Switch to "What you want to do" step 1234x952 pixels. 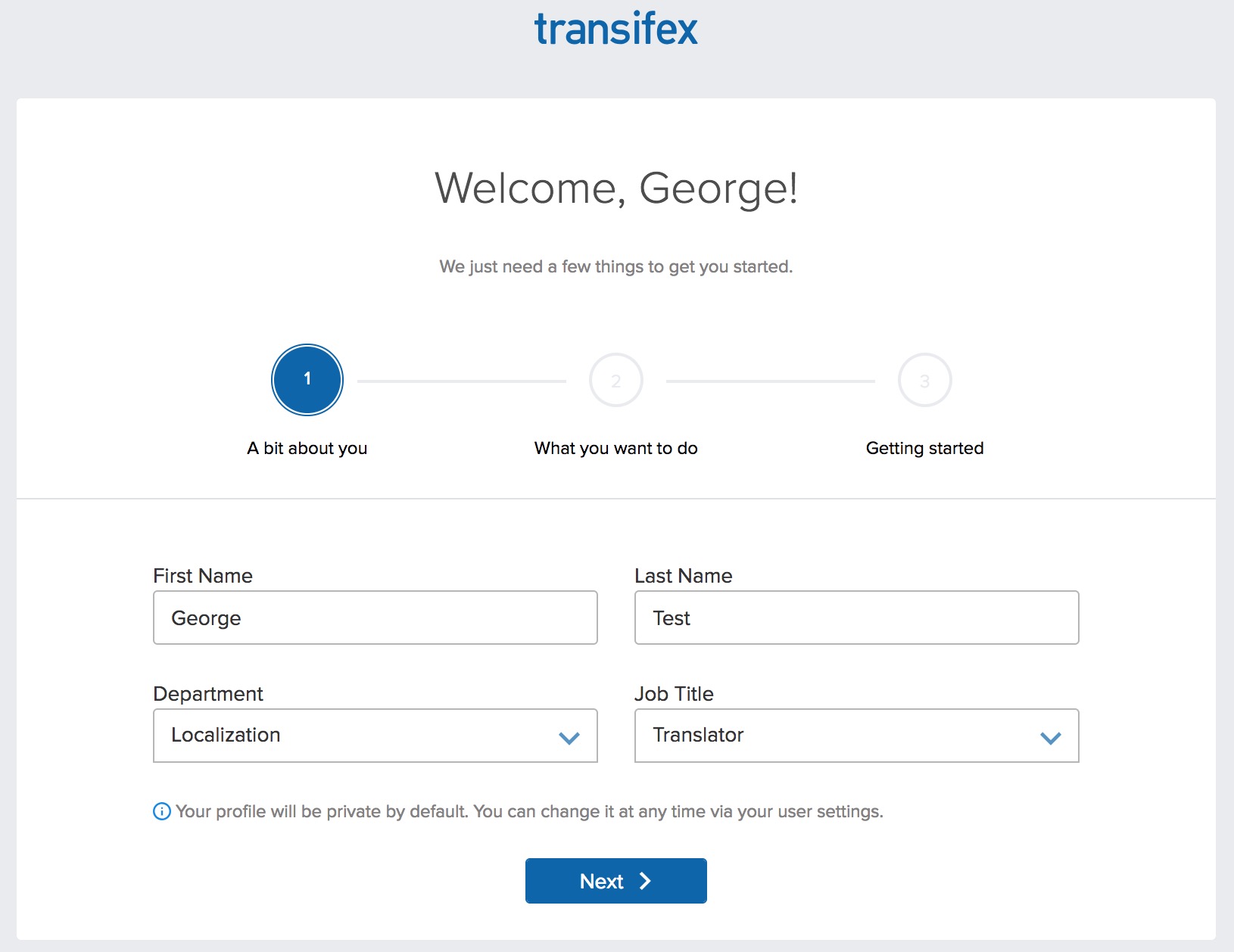coord(616,448)
